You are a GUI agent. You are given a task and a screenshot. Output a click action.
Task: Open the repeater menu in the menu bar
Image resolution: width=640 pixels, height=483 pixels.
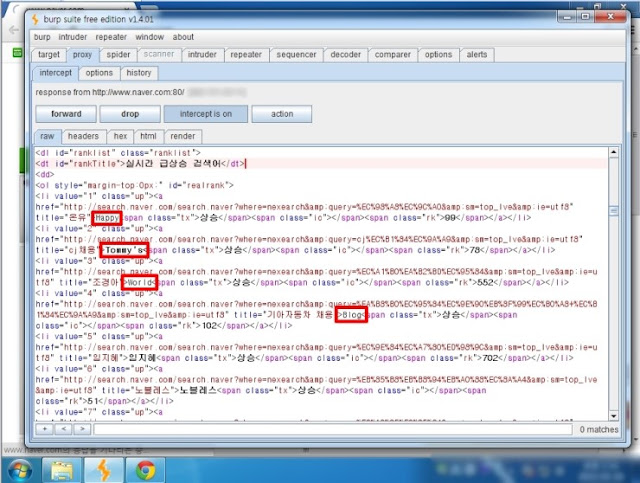[x=111, y=37]
